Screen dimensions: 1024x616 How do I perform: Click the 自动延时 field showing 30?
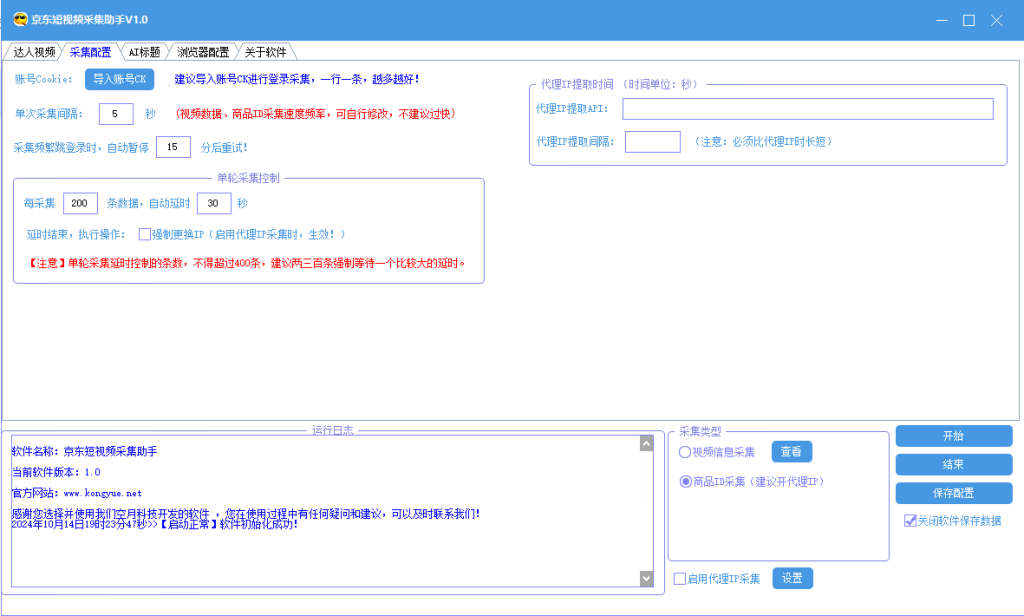pos(214,203)
